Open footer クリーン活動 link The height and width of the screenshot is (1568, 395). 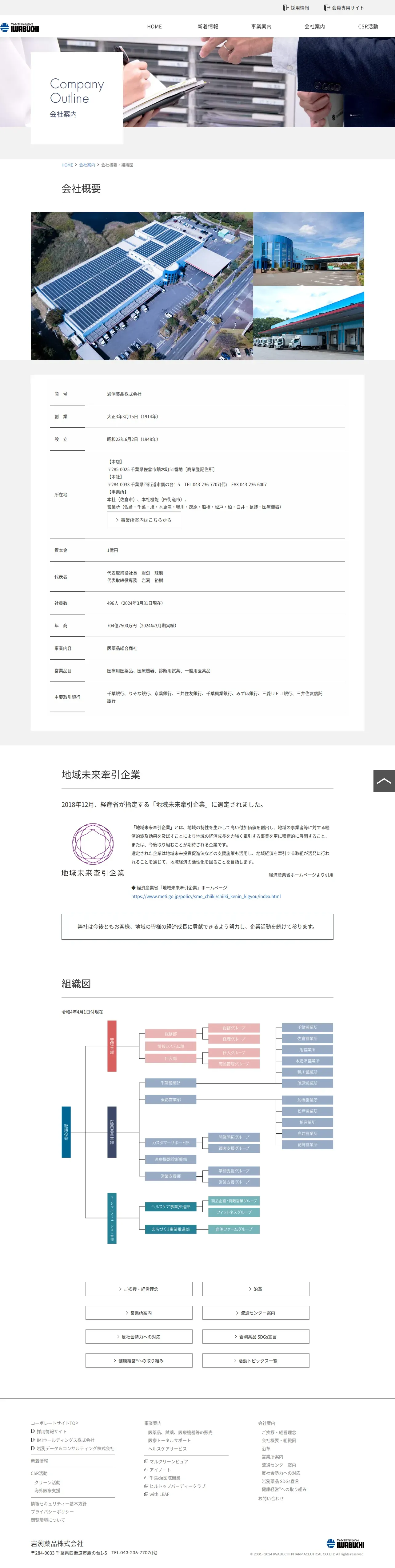click(x=48, y=1483)
